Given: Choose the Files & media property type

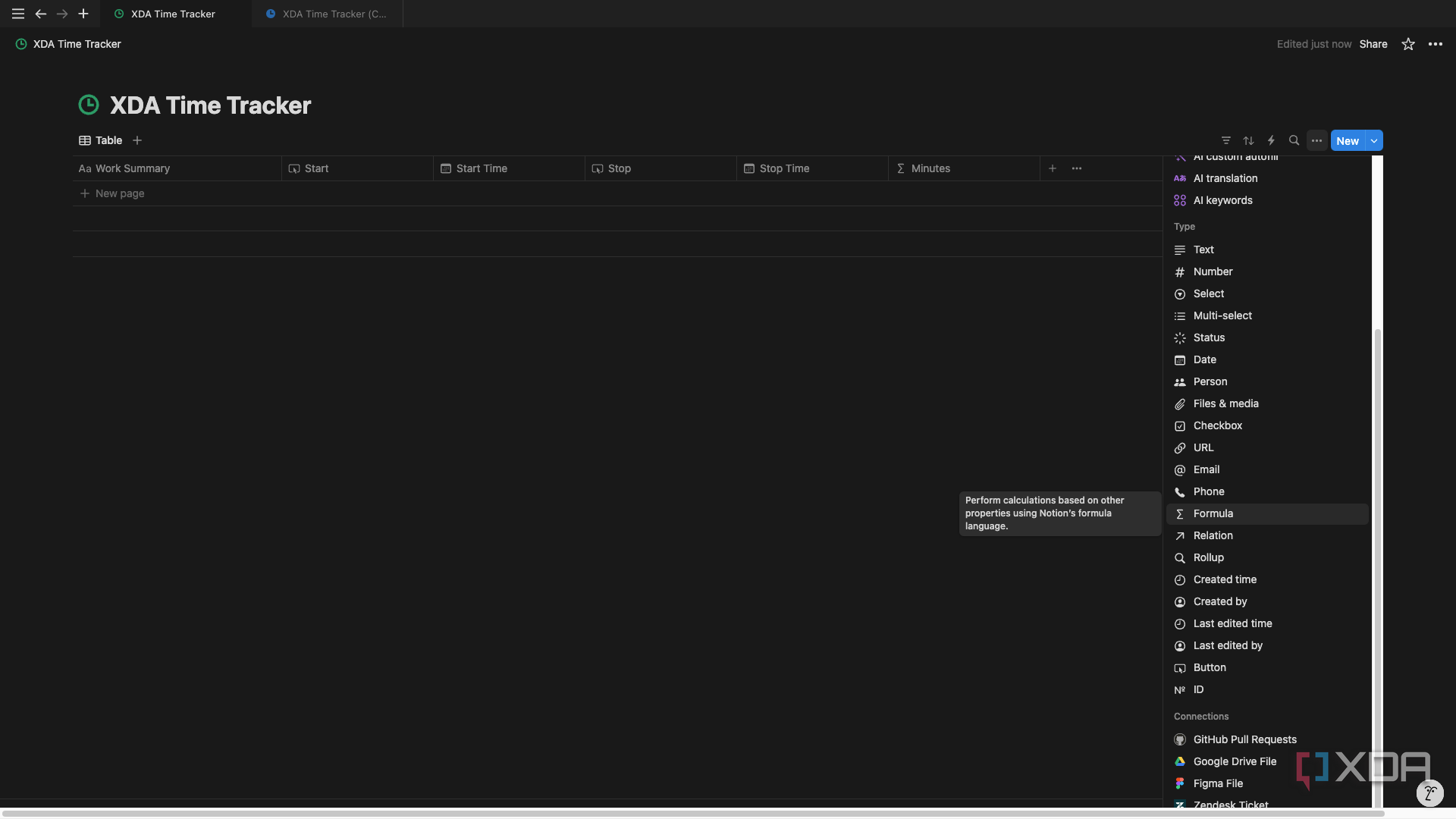Looking at the screenshot, I should tap(1267, 403).
